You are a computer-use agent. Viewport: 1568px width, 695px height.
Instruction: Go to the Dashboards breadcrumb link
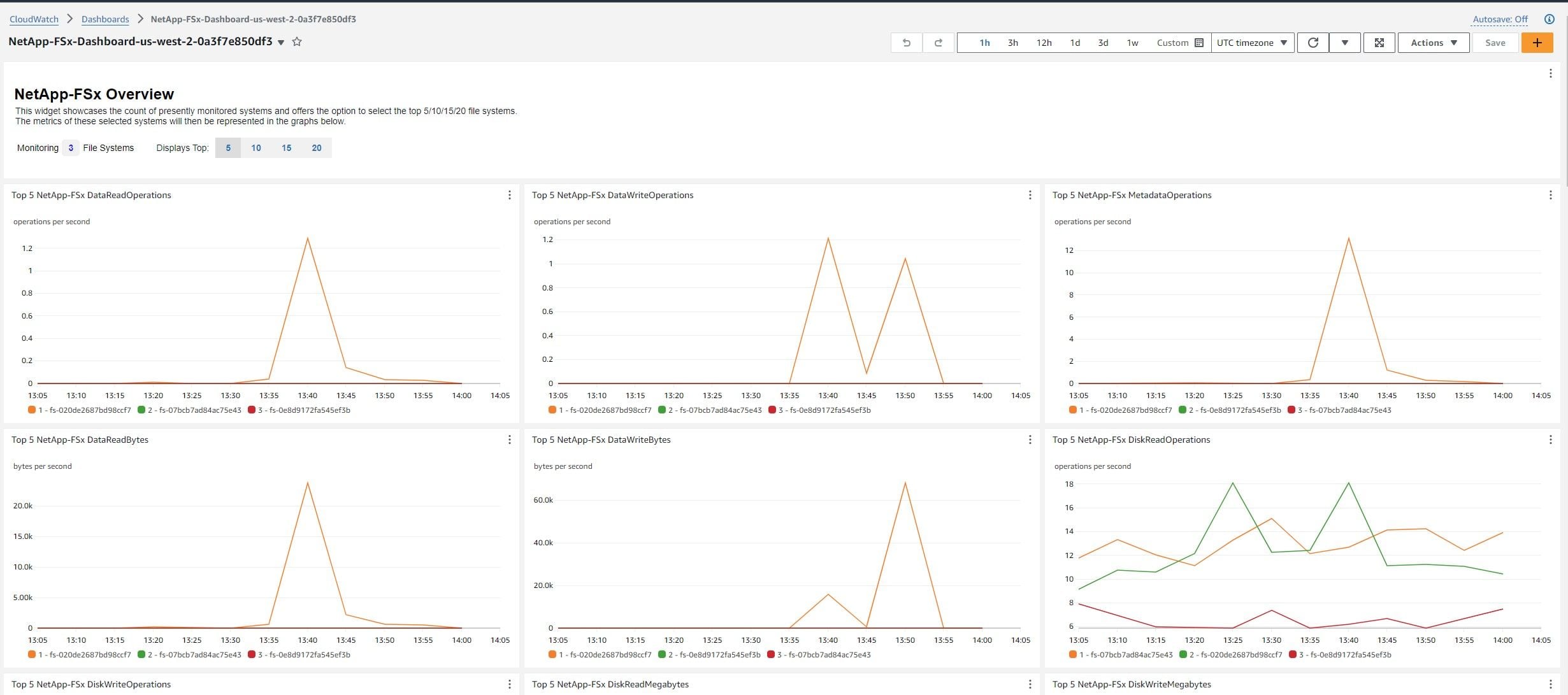tap(105, 19)
